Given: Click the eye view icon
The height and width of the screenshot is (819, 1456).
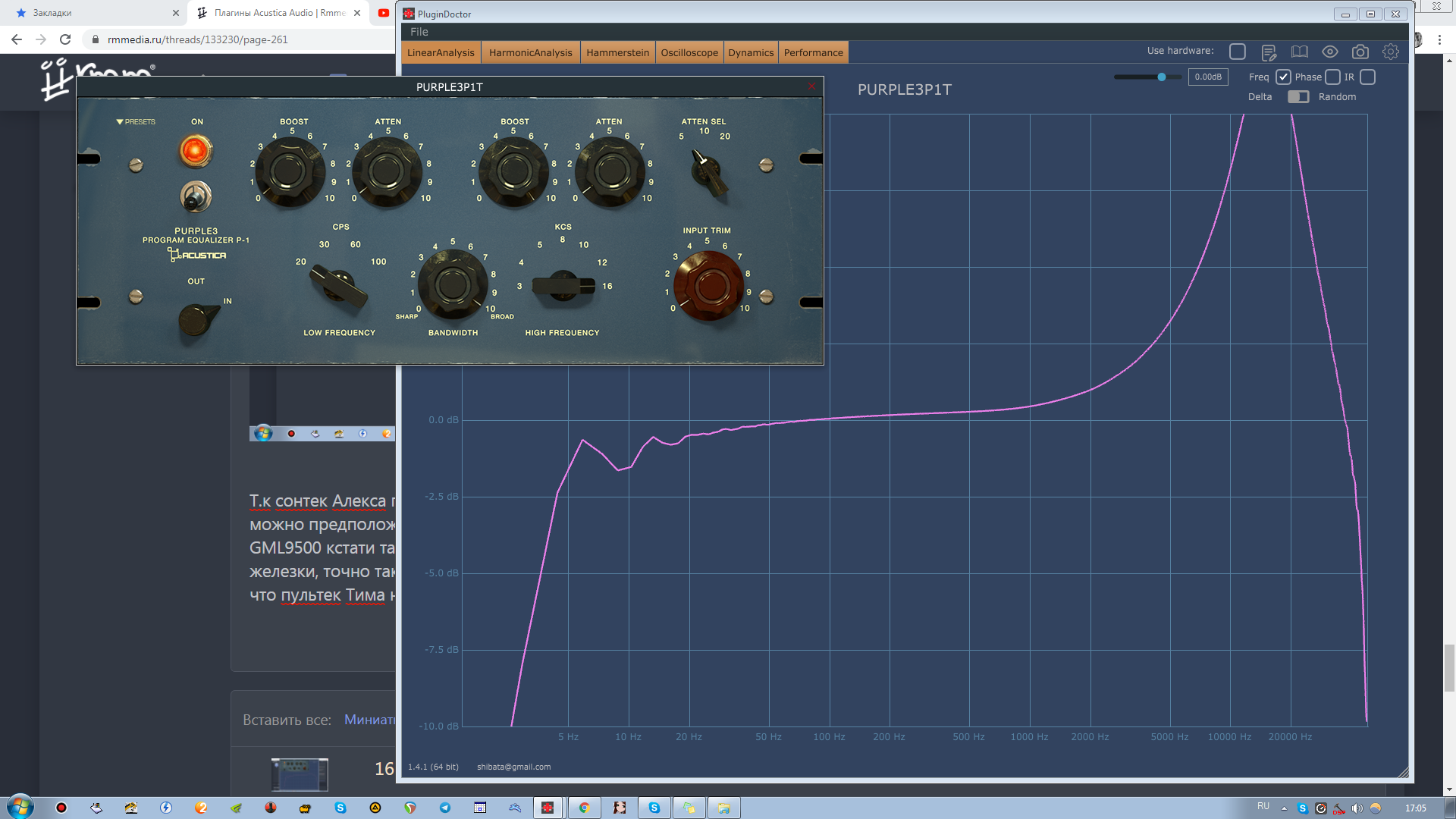Looking at the screenshot, I should (1330, 52).
